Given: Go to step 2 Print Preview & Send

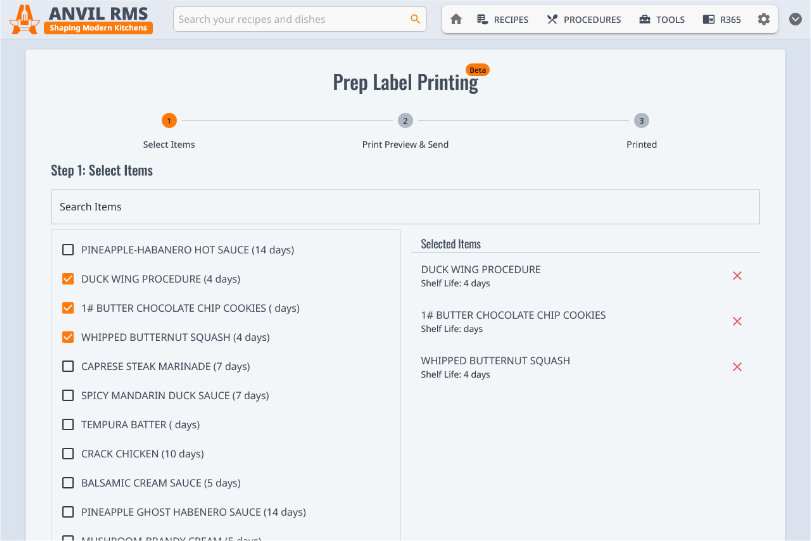Looking at the screenshot, I should [405, 121].
